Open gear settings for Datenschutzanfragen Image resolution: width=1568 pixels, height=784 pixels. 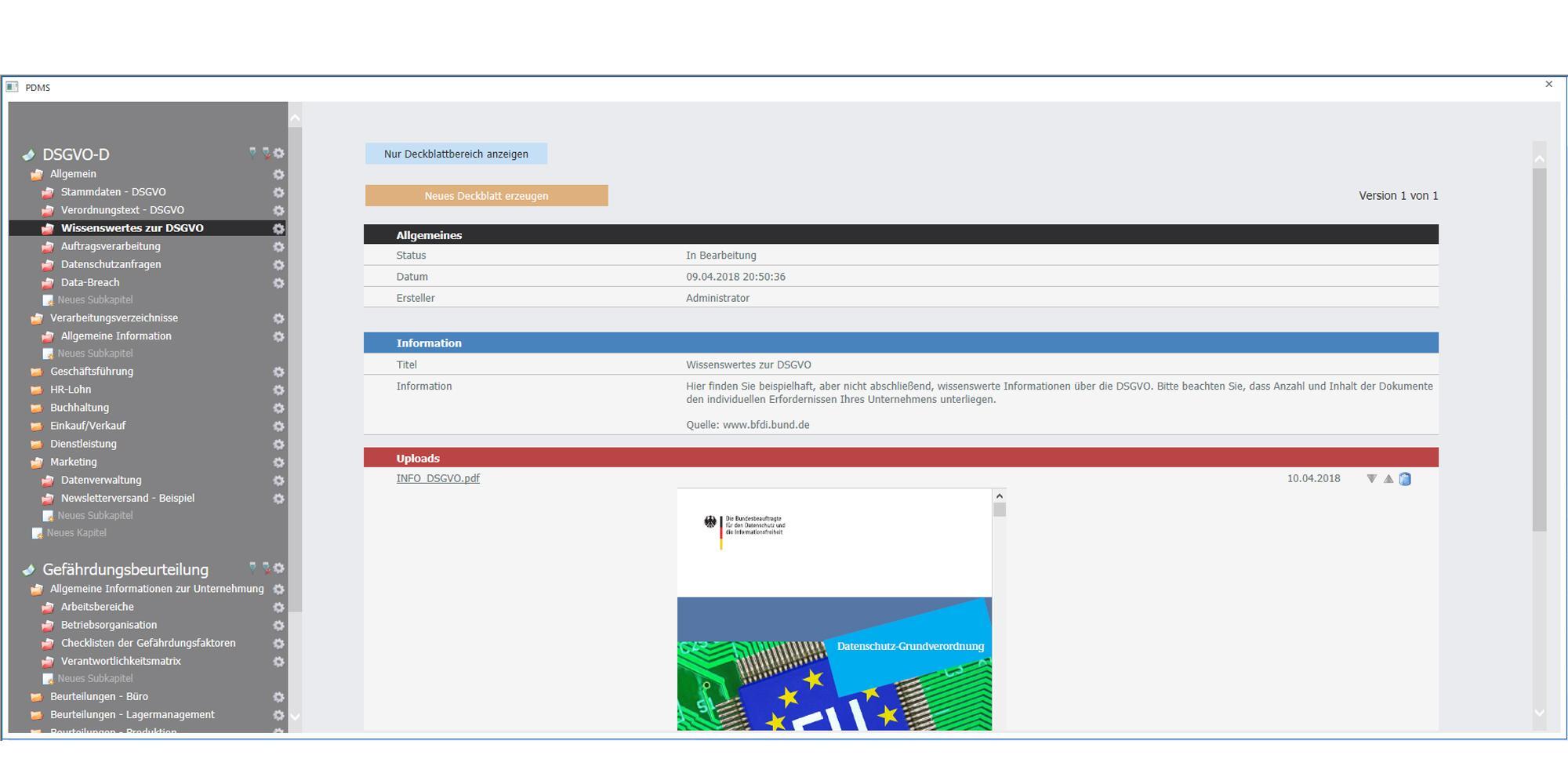point(278,264)
